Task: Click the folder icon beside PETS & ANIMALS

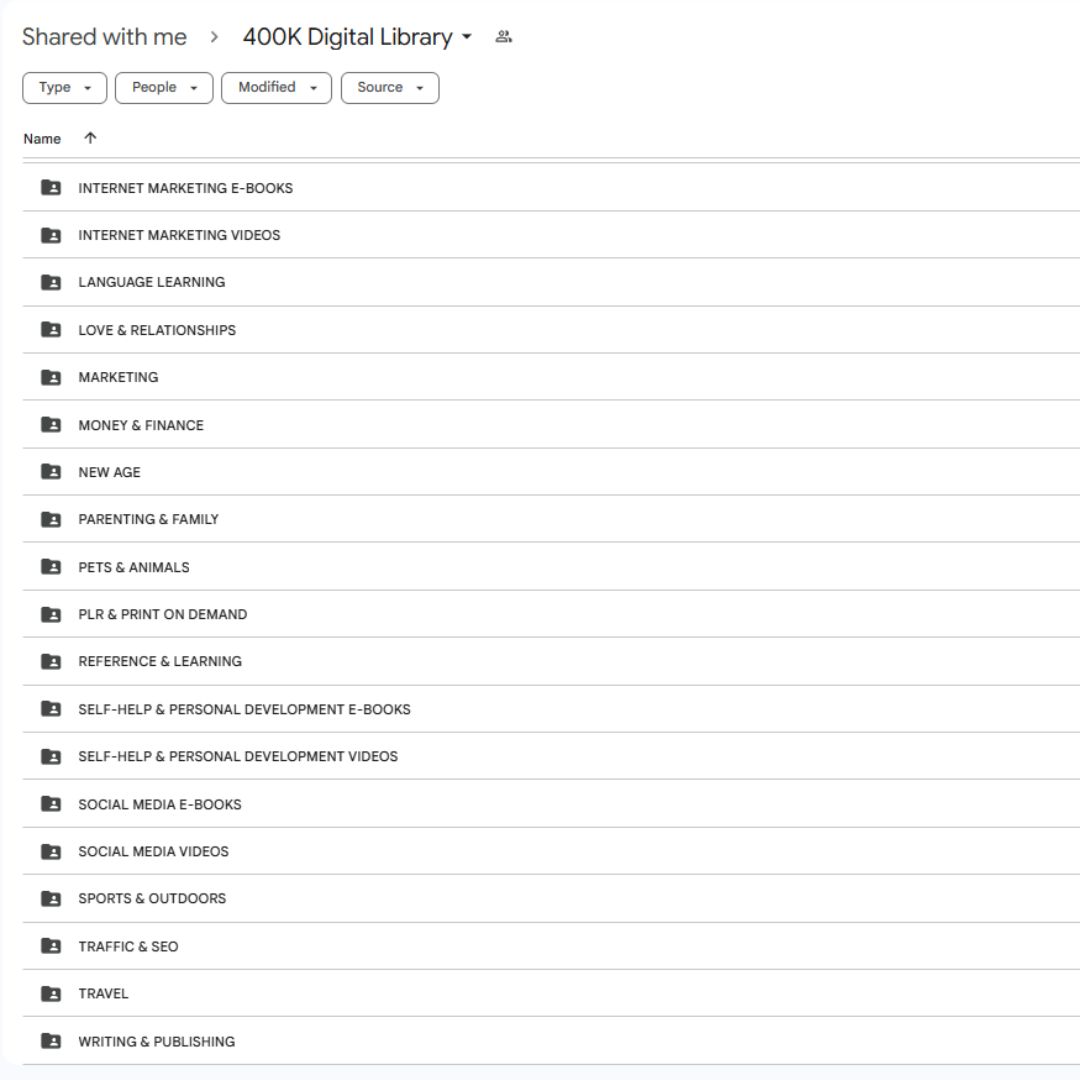Action: tap(51, 567)
